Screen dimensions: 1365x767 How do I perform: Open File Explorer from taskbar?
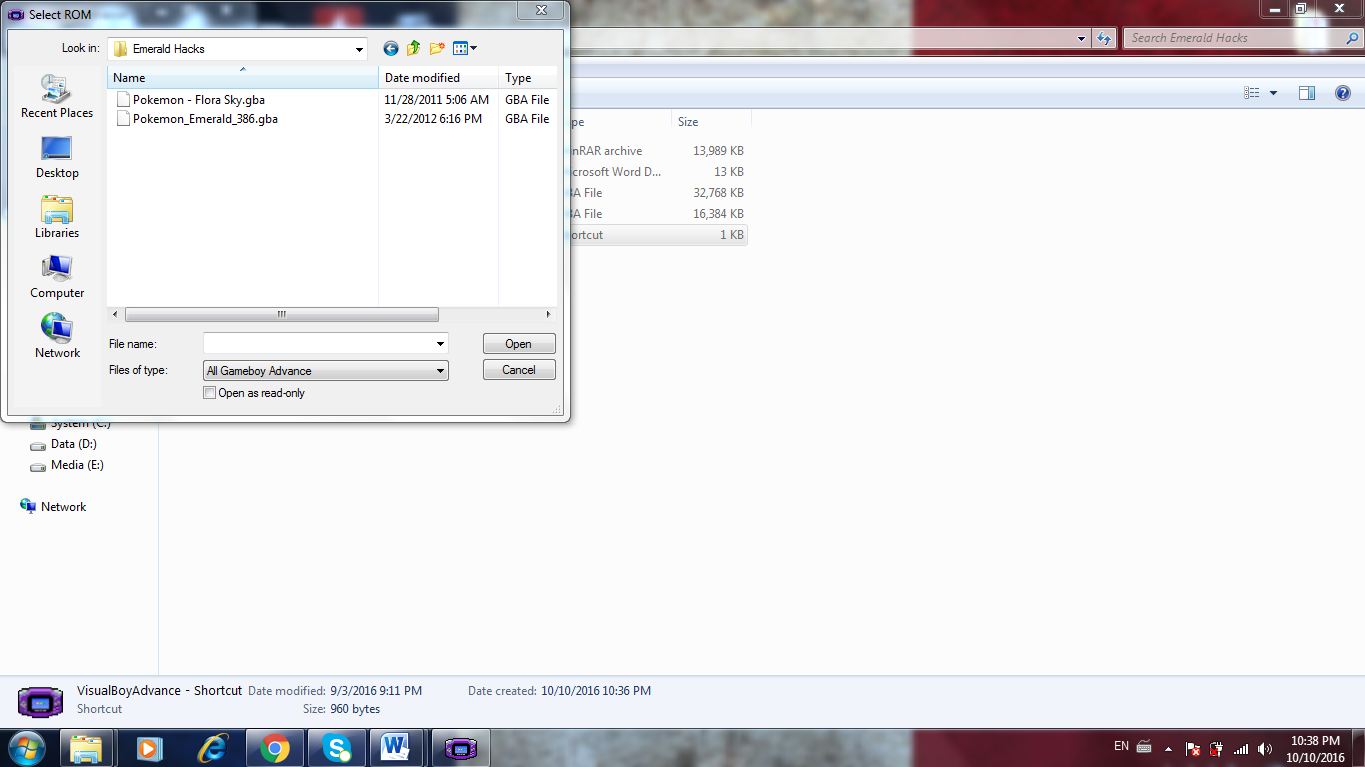(x=86, y=748)
